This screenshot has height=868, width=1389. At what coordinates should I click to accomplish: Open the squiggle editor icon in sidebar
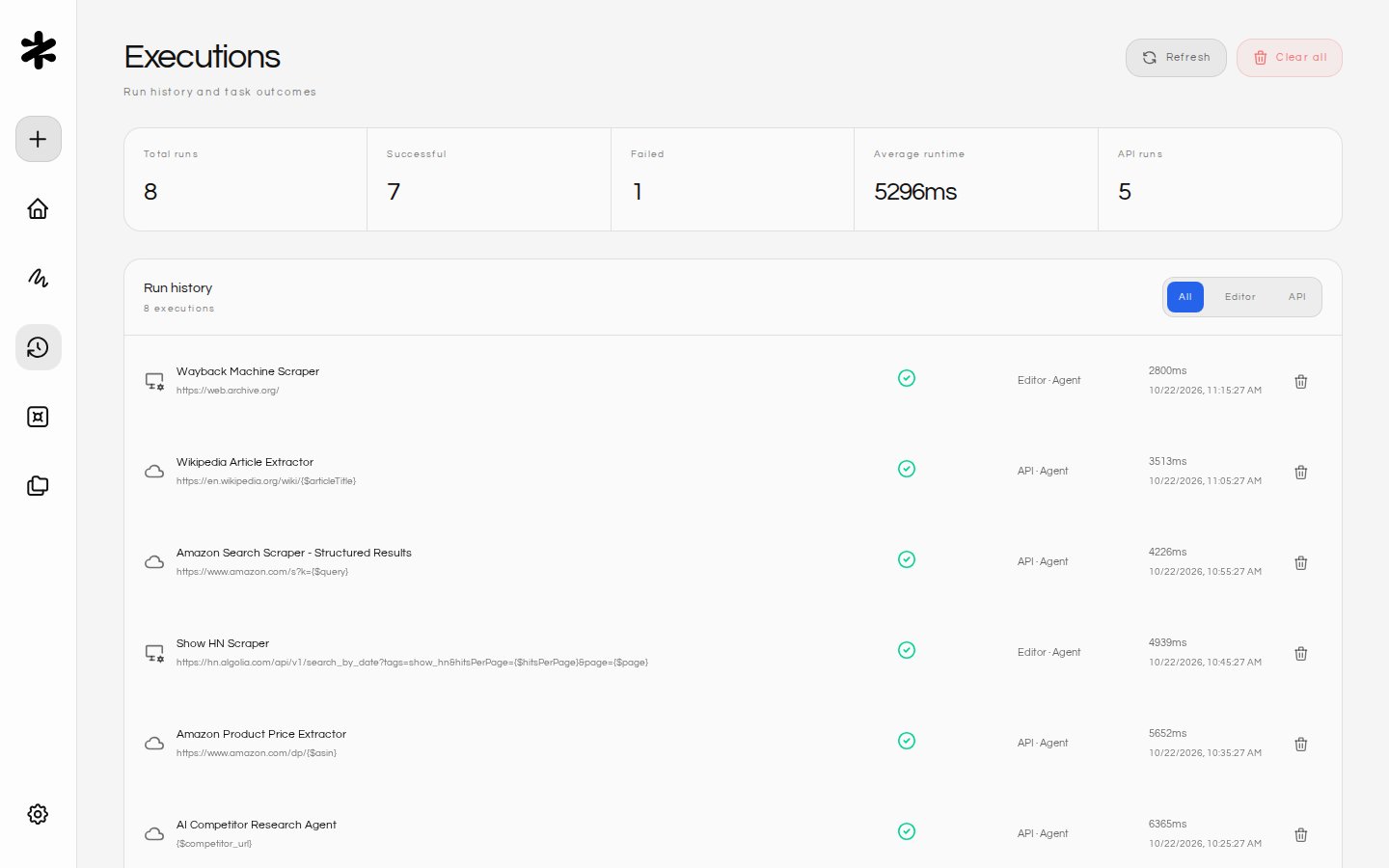tap(39, 278)
